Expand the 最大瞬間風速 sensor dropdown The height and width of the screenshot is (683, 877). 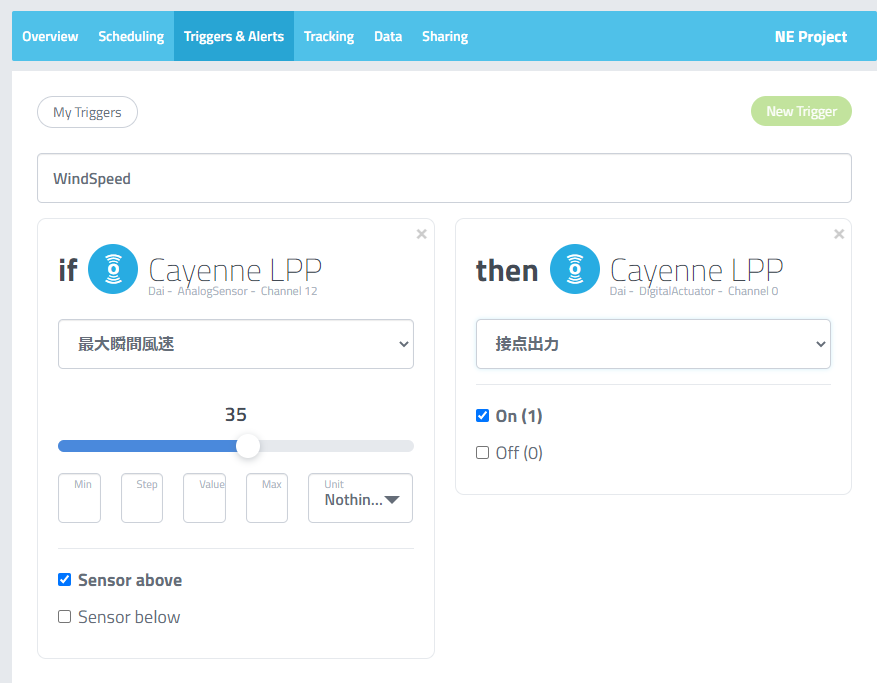coord(236,344)
